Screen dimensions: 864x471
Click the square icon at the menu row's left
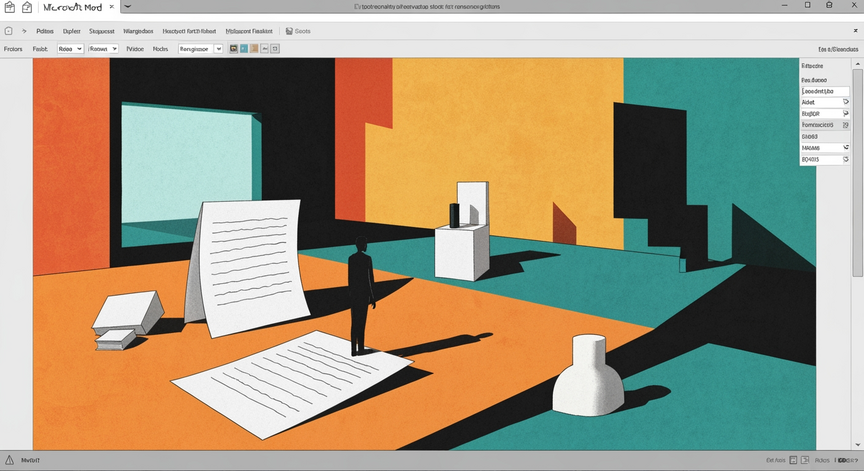(8, 31)
